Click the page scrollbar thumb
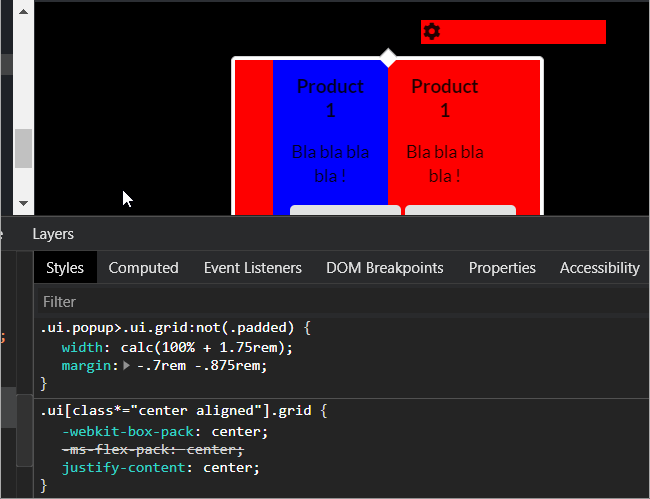 24,148
